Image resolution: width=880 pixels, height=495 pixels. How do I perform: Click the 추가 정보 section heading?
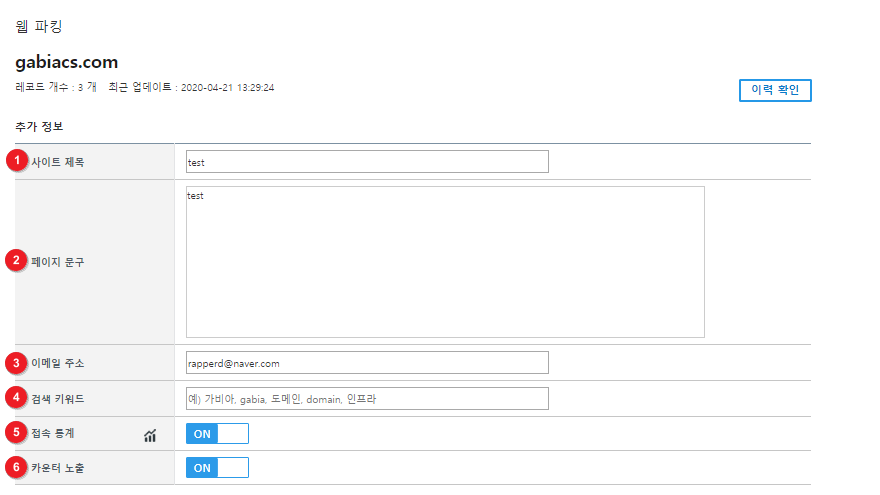click(39, 126)
